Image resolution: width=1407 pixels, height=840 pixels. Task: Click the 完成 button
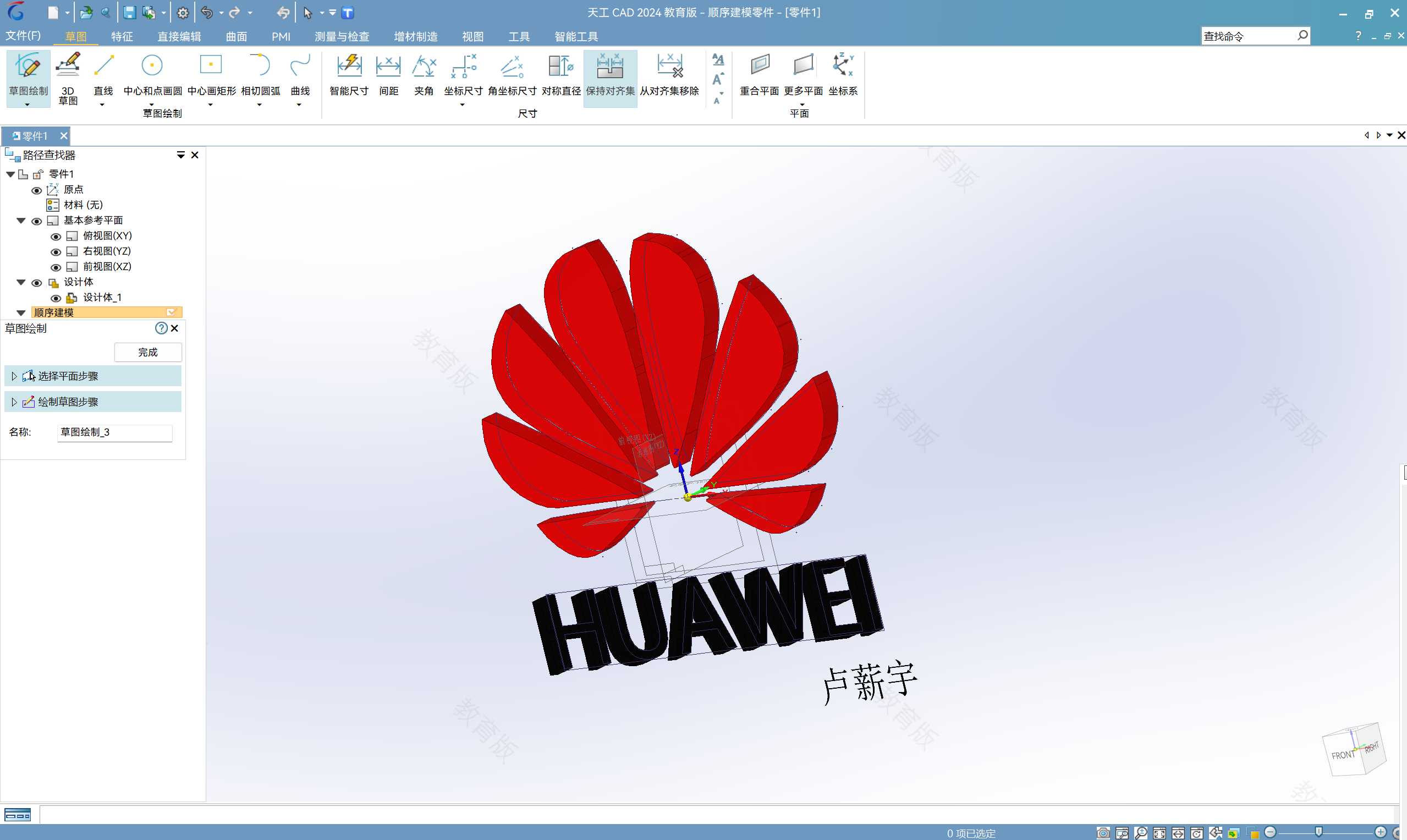tap(148, 353)
